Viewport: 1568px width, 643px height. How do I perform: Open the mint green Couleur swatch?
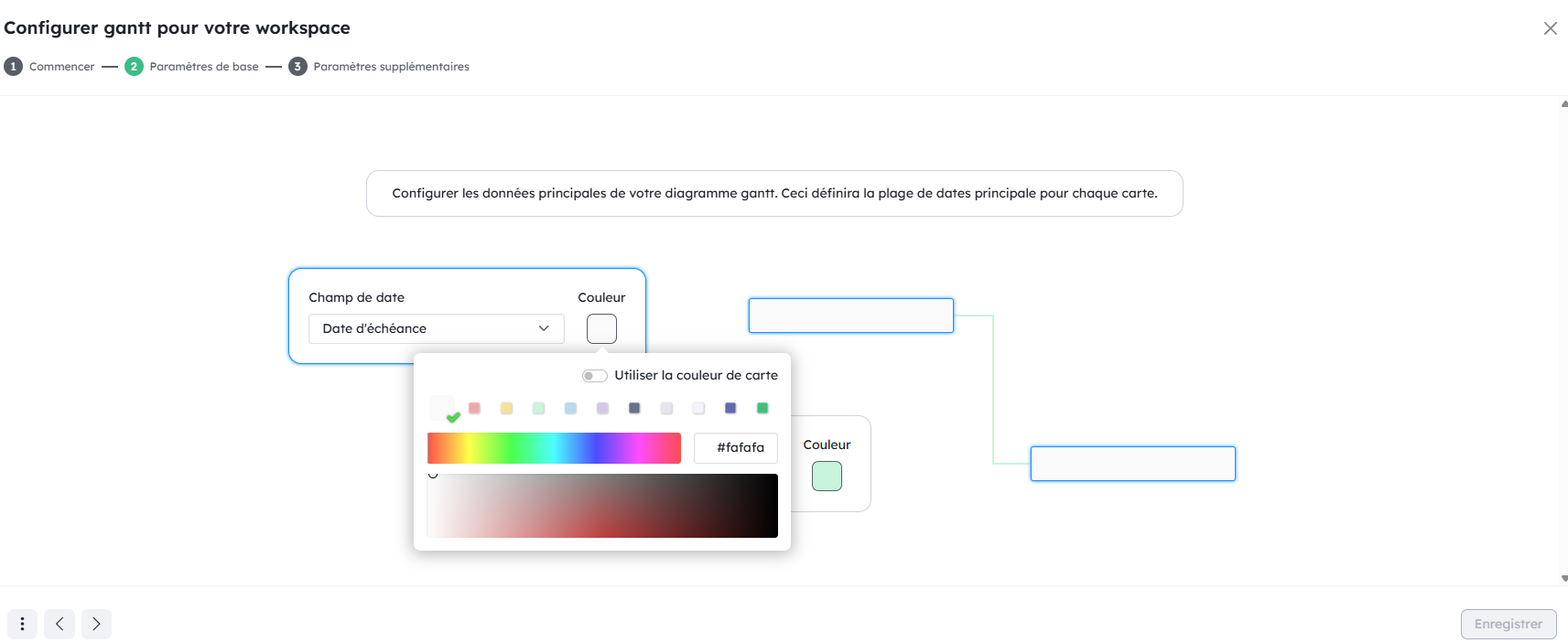click(x=827, y=476)
